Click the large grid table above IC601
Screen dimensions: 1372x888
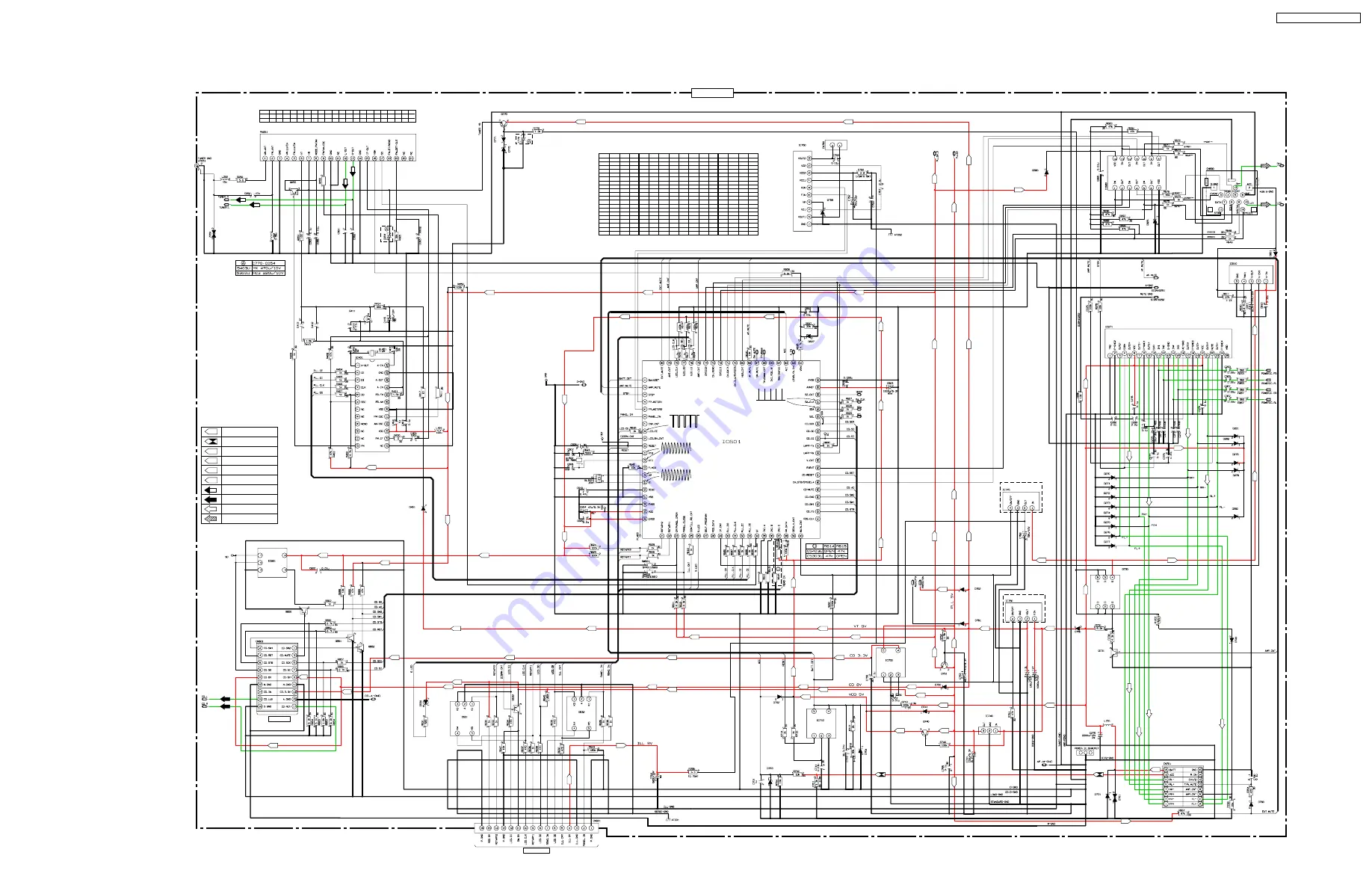679,194
